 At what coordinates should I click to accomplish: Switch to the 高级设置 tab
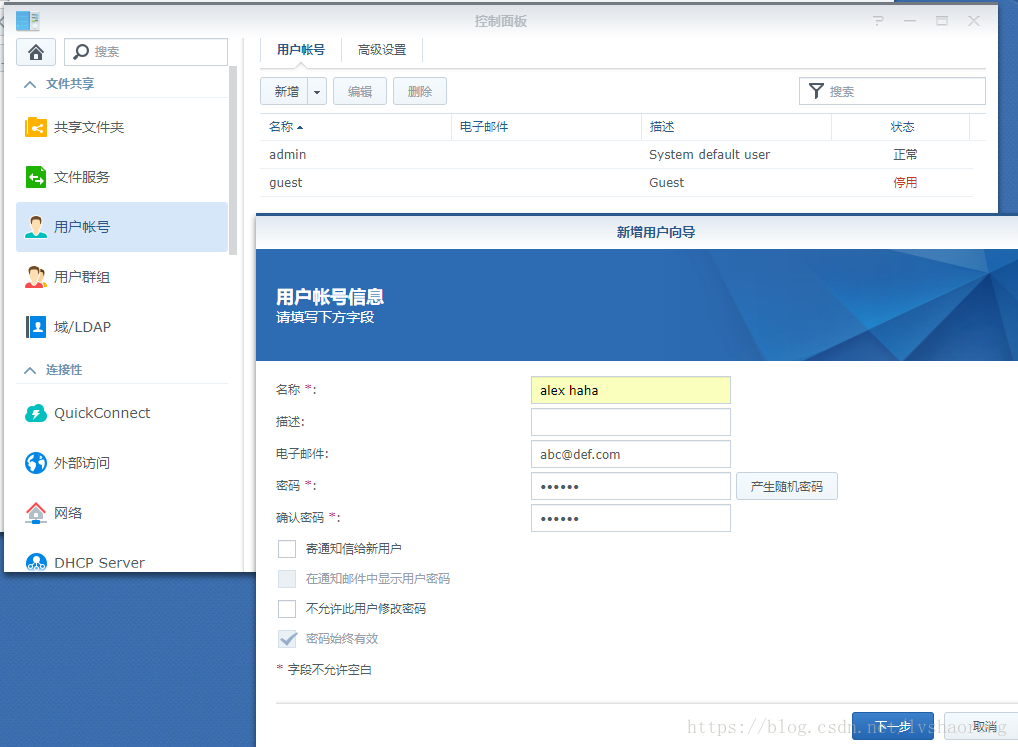[x=382, y=50]
